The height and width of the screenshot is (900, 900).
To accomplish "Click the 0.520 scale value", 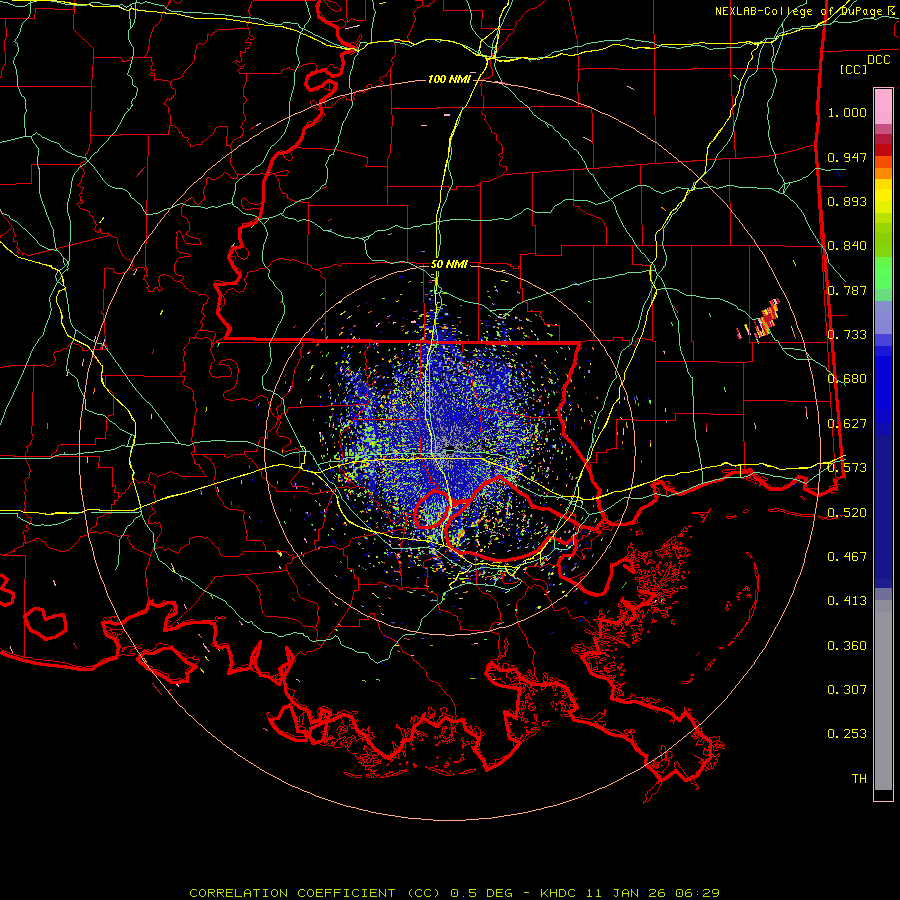I will pyautogui.click(x=847, y=513).
